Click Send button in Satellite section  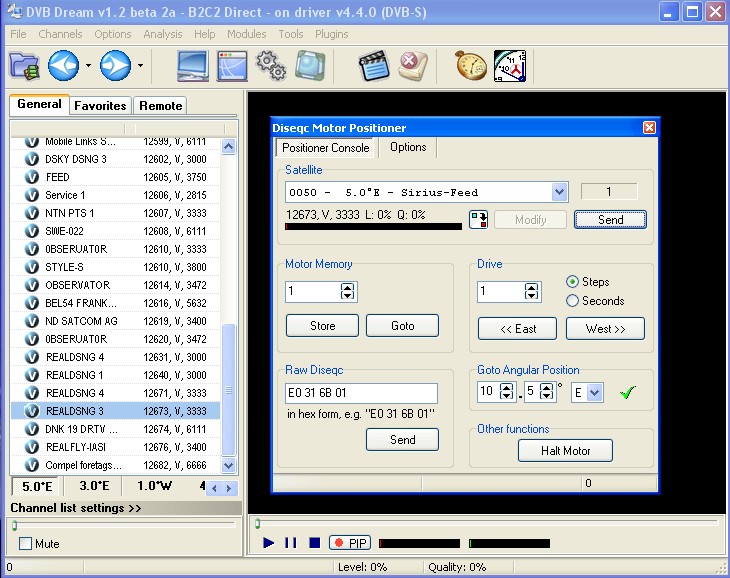pos(610,220)
